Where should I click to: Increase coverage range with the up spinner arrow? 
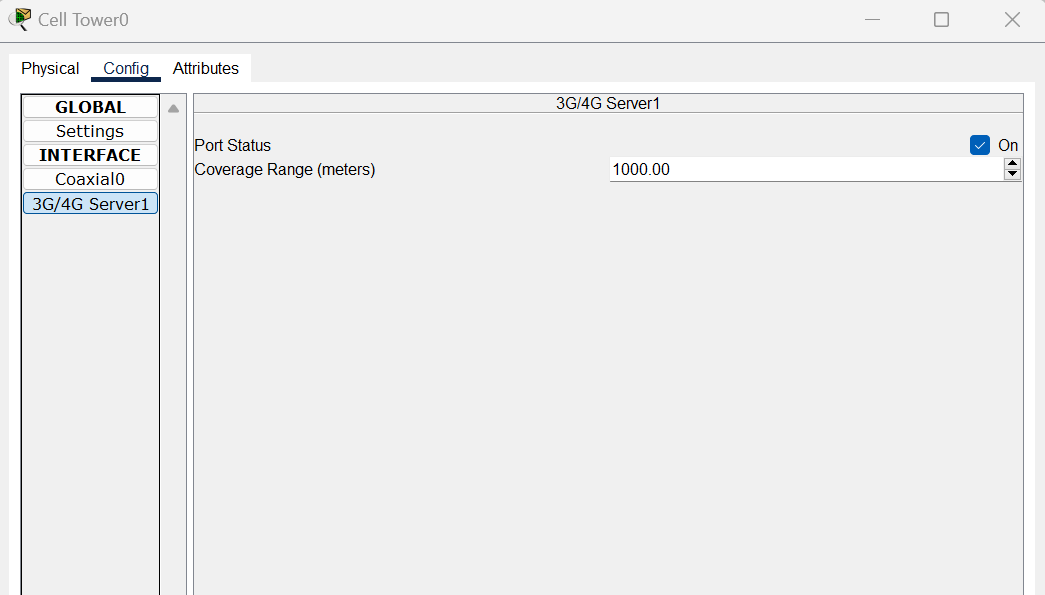(1012, 164)
